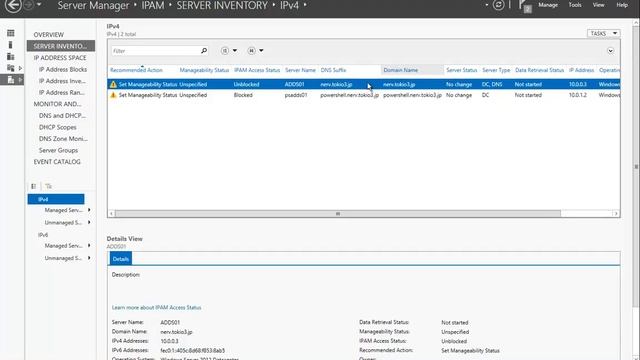Viewport: 640px width, 360px height.
Task: Sort by IPAM Access Status column
Action: (257, 70)
